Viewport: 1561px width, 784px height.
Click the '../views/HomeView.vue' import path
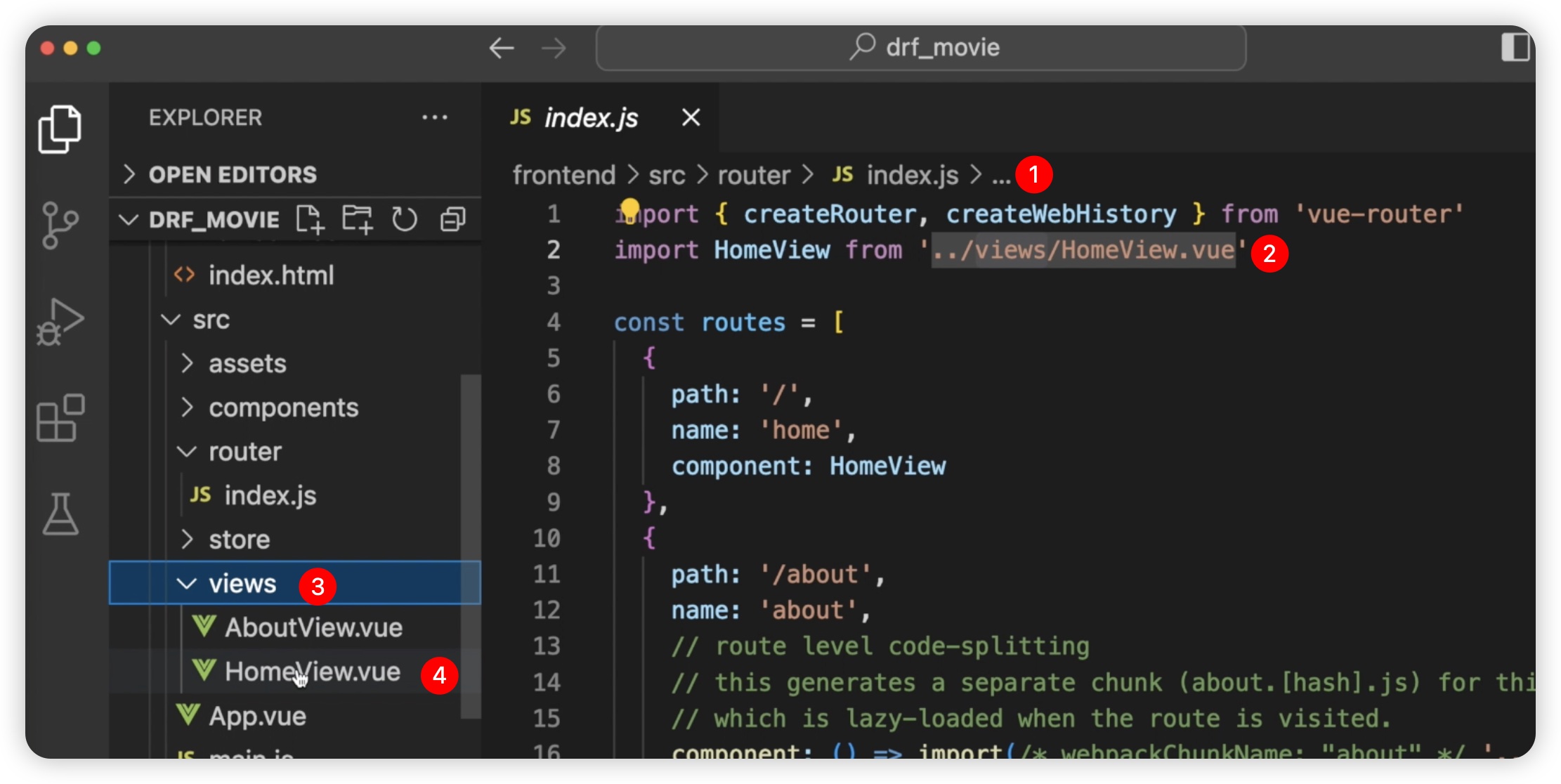click(x=1083, y=250)
